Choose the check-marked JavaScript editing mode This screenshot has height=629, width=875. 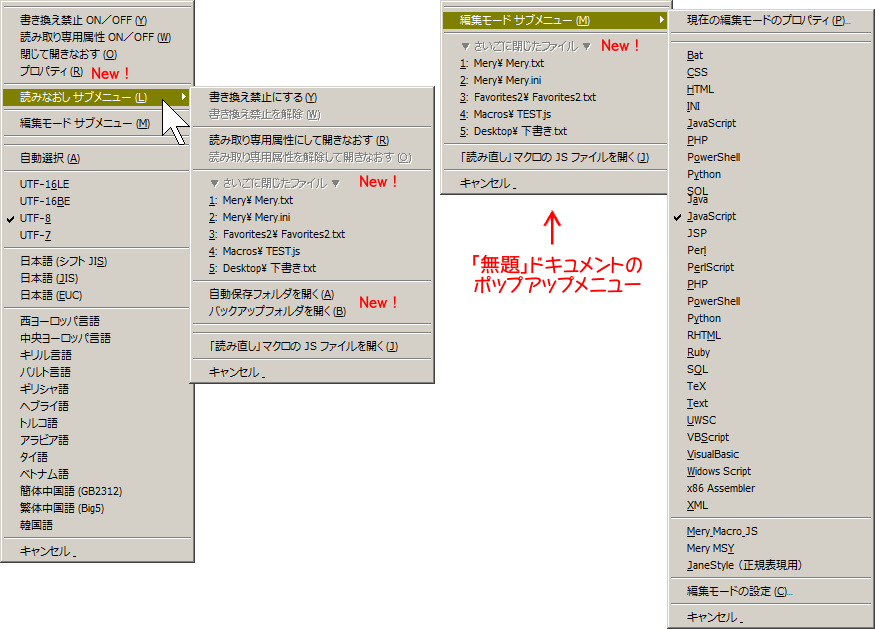tap(711, 216)
